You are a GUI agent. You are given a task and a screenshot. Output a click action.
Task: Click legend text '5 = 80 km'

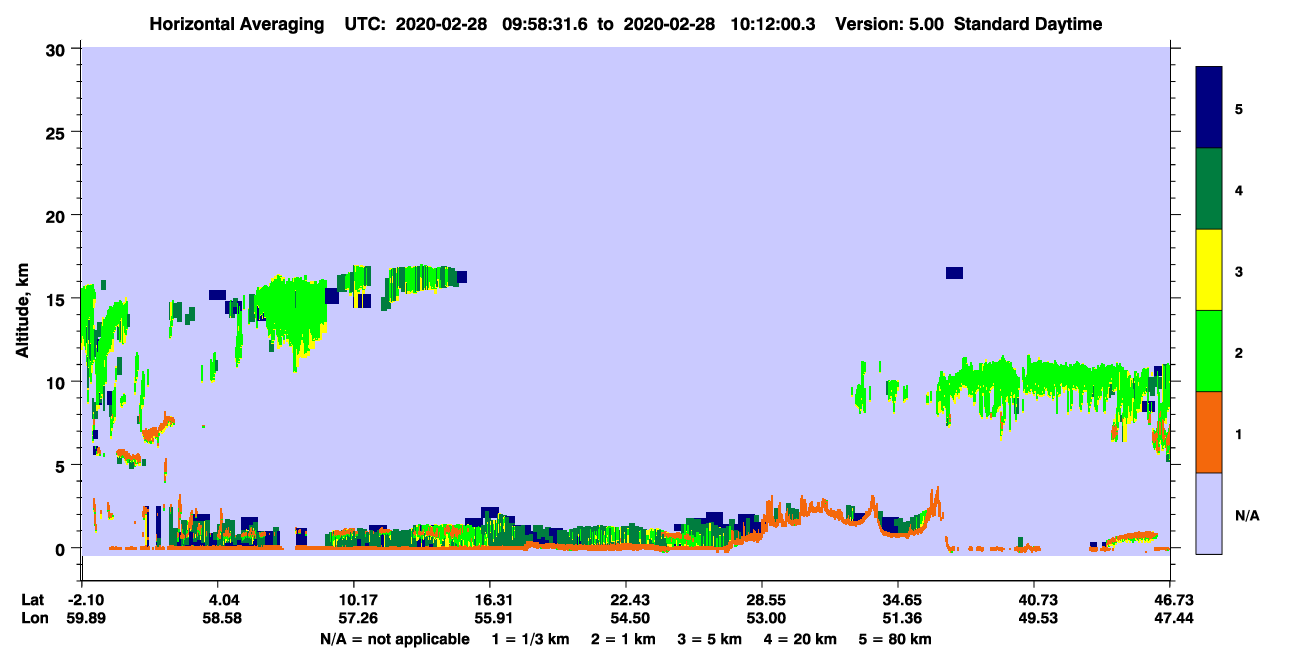pyautogui.click(x=897, y=639)
